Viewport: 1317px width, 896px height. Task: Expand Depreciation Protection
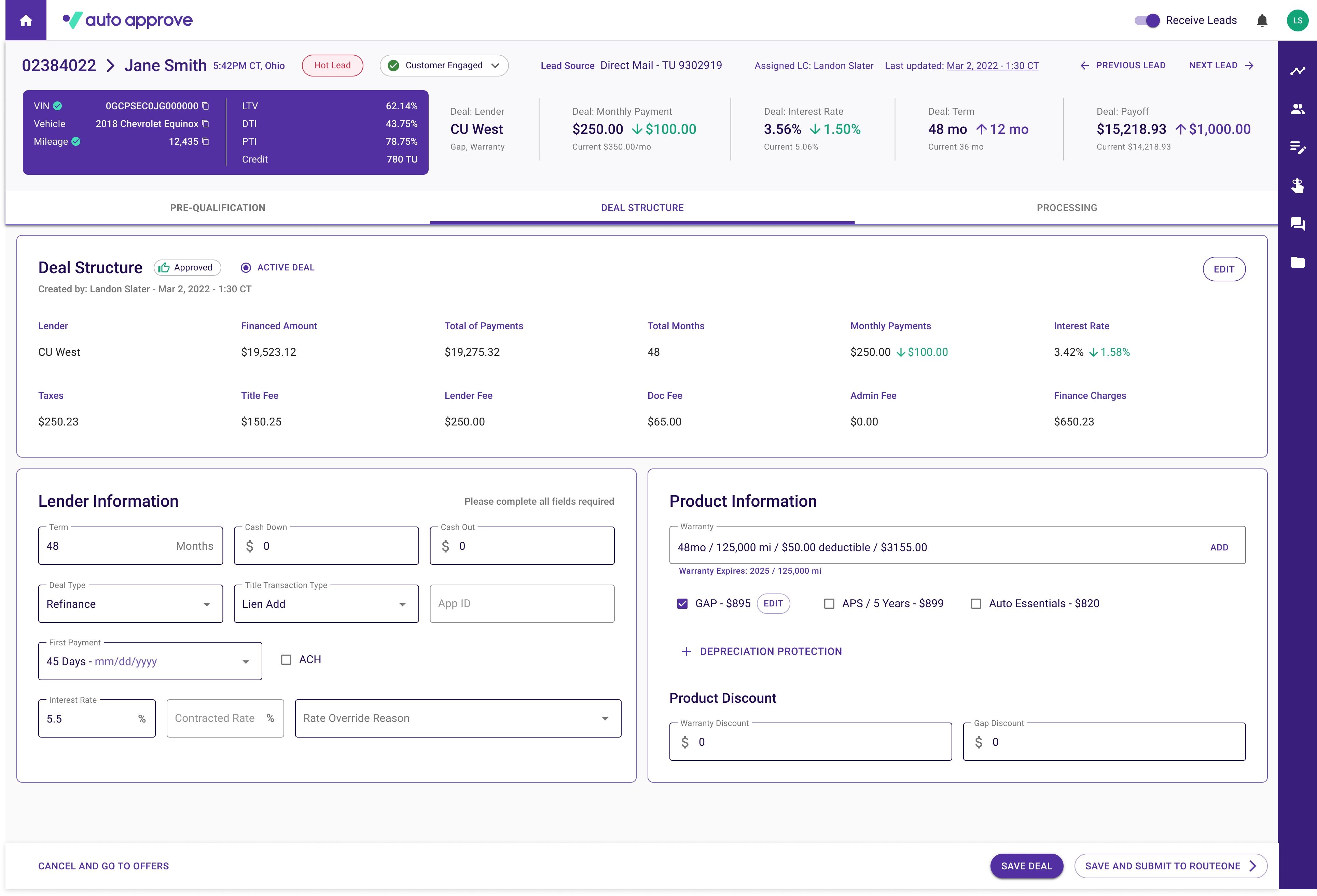pos(762,652)
